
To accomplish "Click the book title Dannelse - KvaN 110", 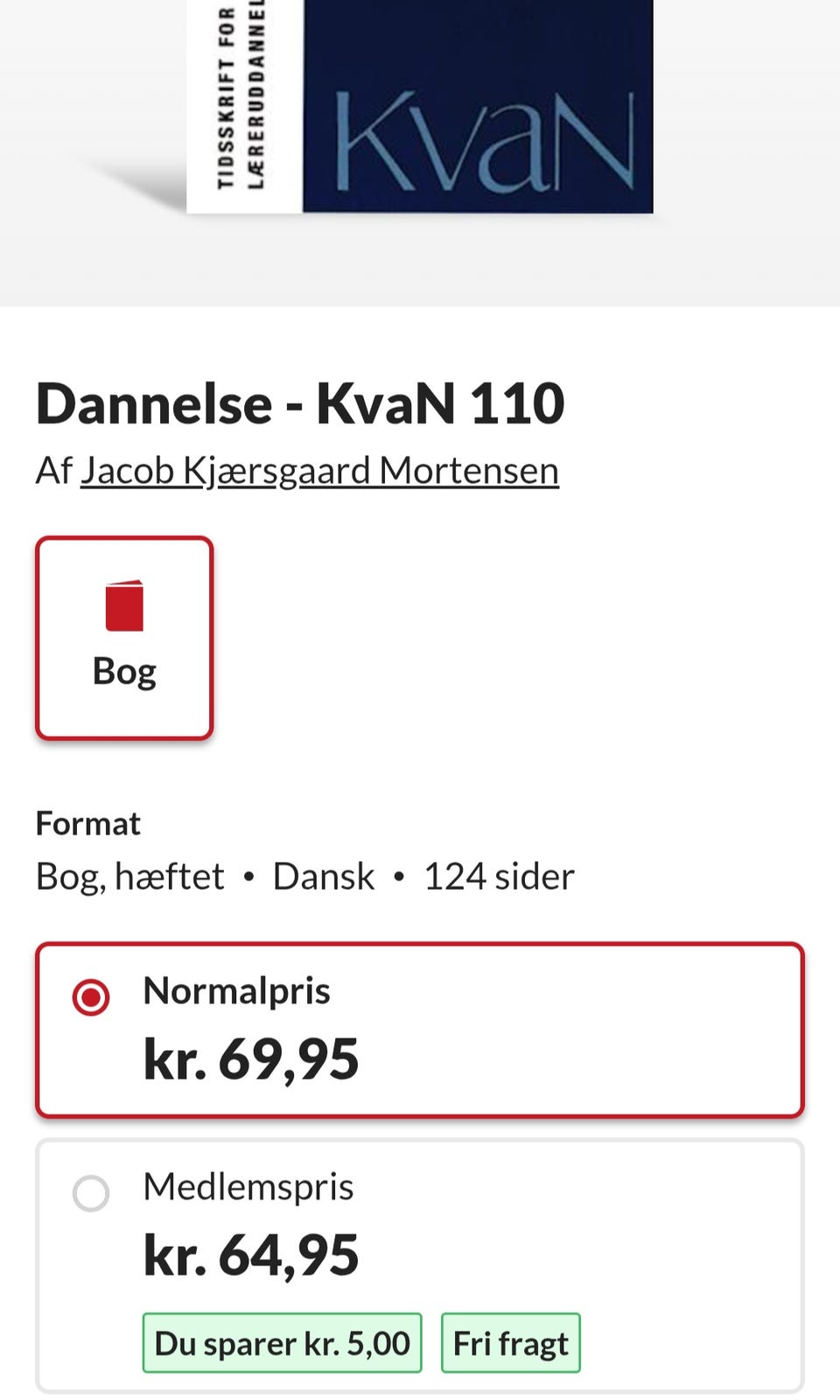I will coord(300,403).
